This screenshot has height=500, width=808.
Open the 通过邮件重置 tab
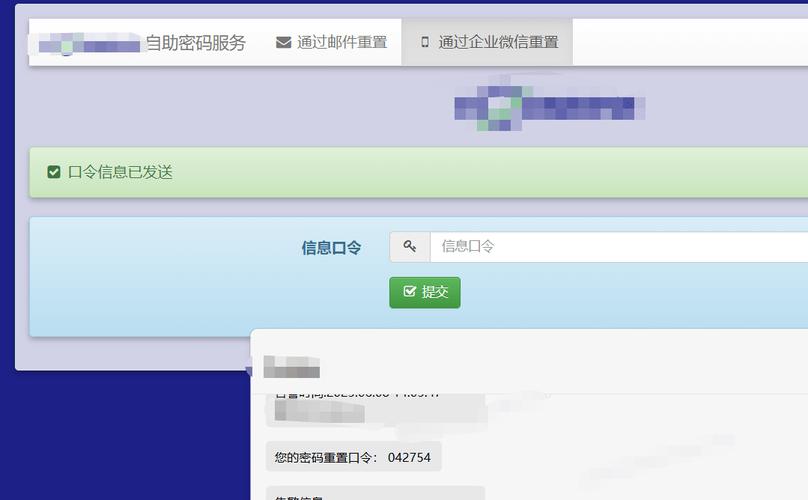click(331, 42)
